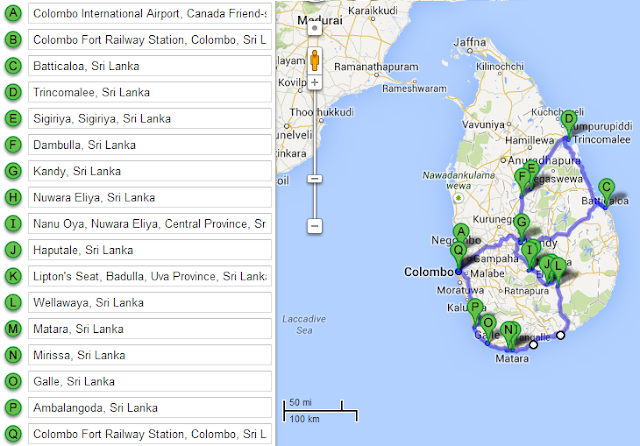Click the Vavuniya label on map
The height and width of the screenshot is (446, 640).
[483, 124]
